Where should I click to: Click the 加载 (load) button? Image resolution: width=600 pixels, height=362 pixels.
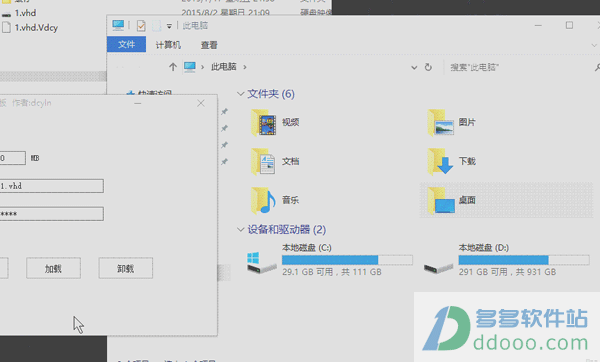click(54, 268)
